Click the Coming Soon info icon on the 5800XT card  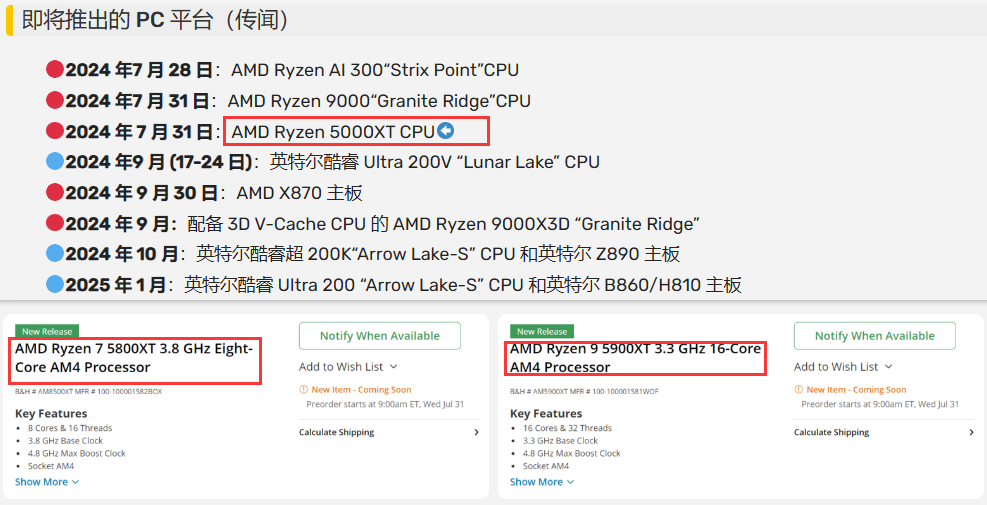[x=303, y=390]
